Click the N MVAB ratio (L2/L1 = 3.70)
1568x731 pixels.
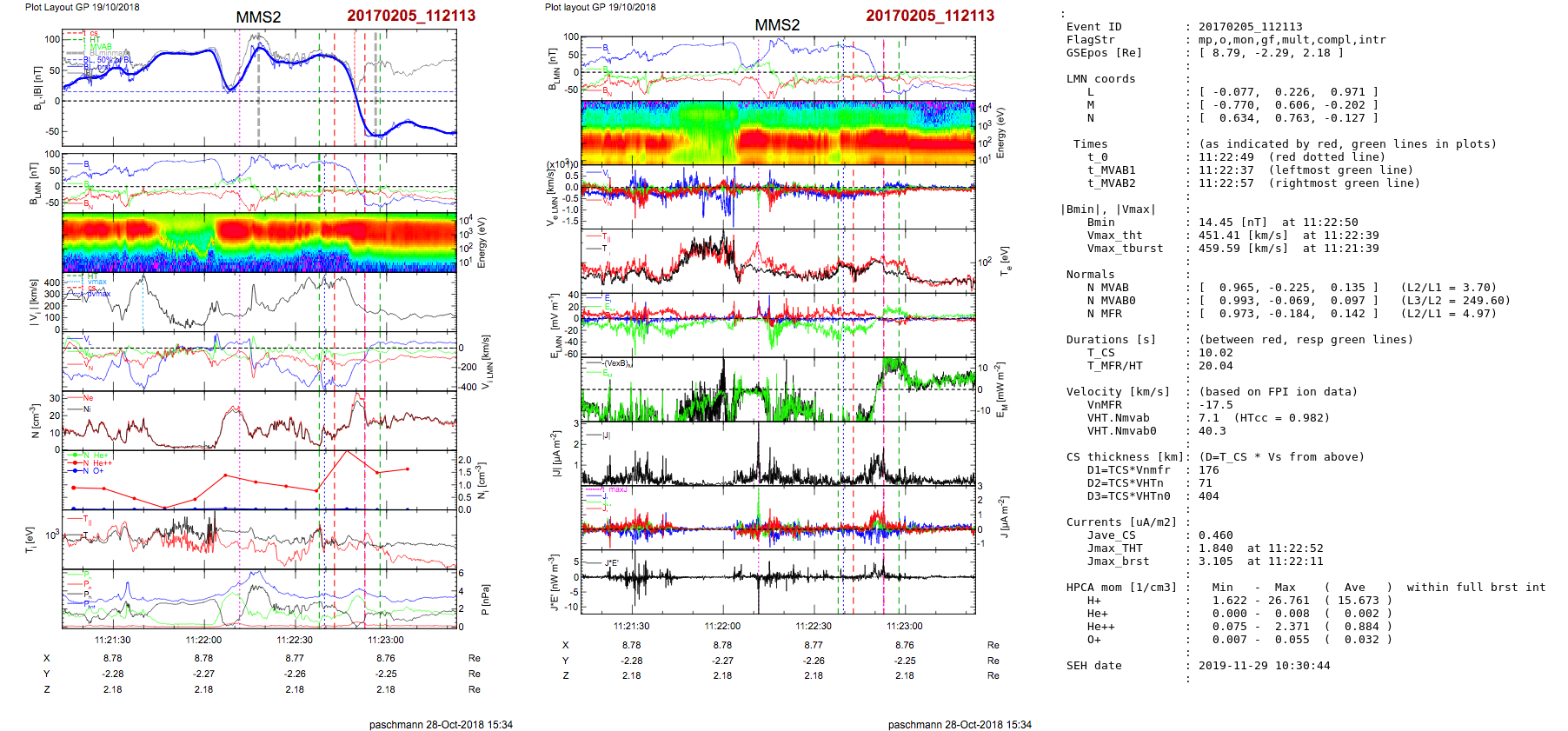[1449, 288]
